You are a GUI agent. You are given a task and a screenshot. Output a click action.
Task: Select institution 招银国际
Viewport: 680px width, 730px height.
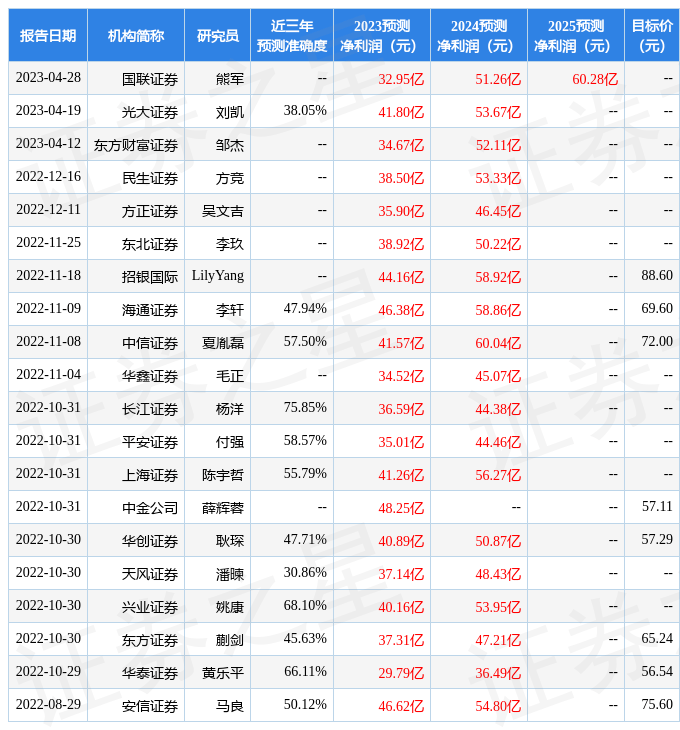click(x=150, y=277)
